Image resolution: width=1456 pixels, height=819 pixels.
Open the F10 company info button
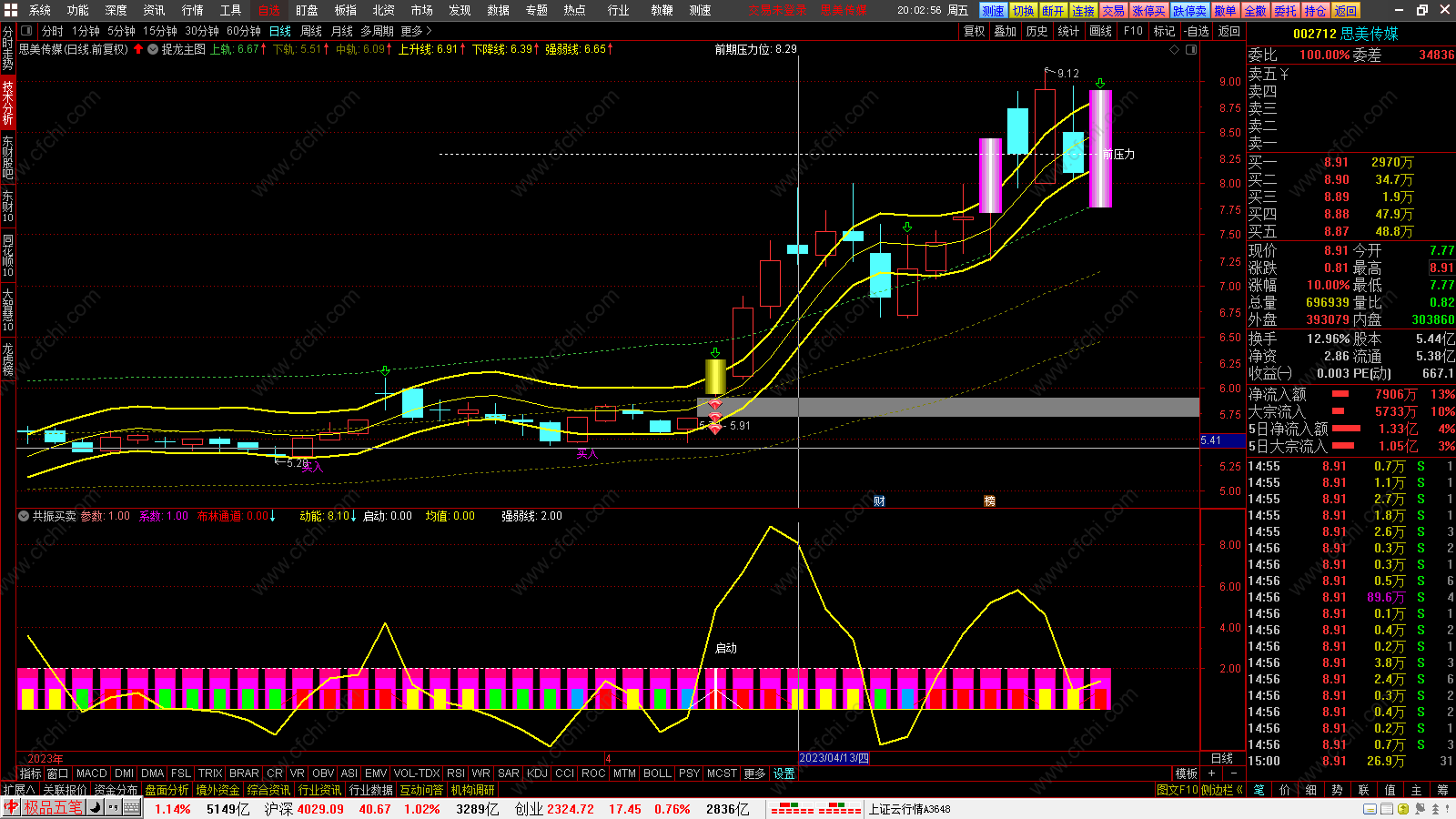pyautogui.click(x=1133, y=31)
